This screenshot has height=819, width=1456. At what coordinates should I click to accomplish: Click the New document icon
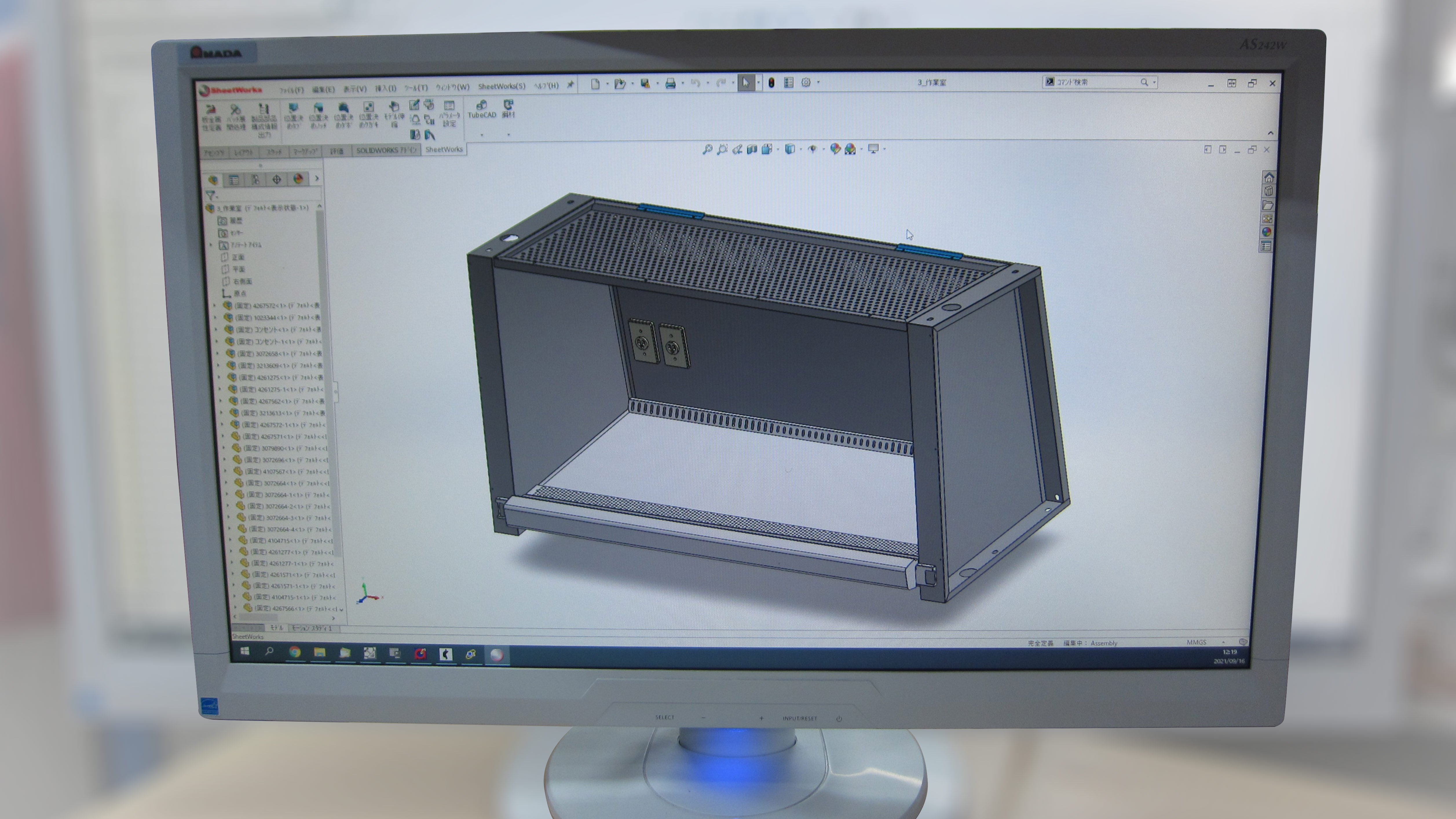(x=595, y=84)
